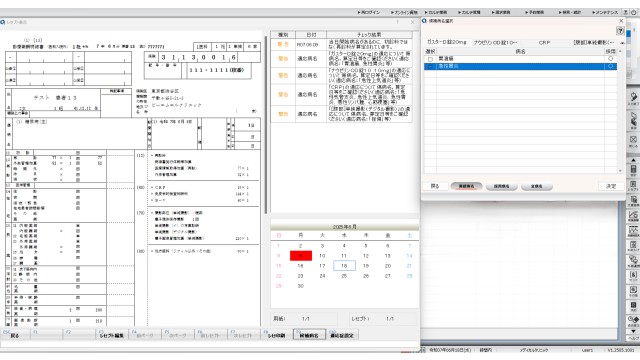Click the その他 icon in right sidebar
The image size is (640, 360).
click(x=633, y=291)
